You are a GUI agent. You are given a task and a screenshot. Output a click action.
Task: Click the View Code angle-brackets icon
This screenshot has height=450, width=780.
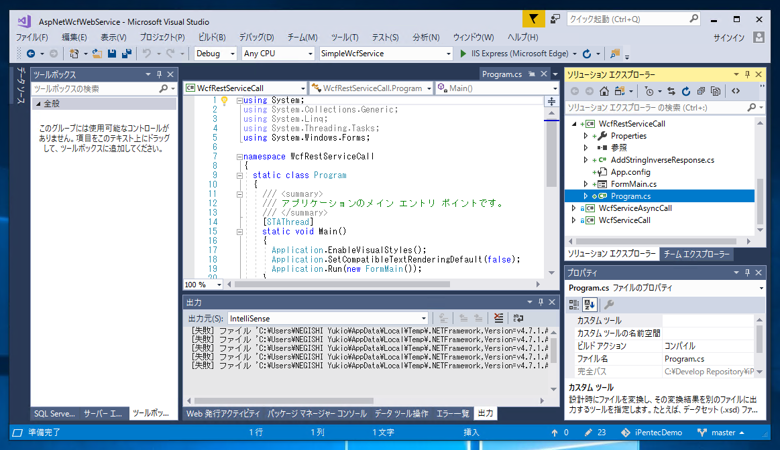tap(736, 91)
